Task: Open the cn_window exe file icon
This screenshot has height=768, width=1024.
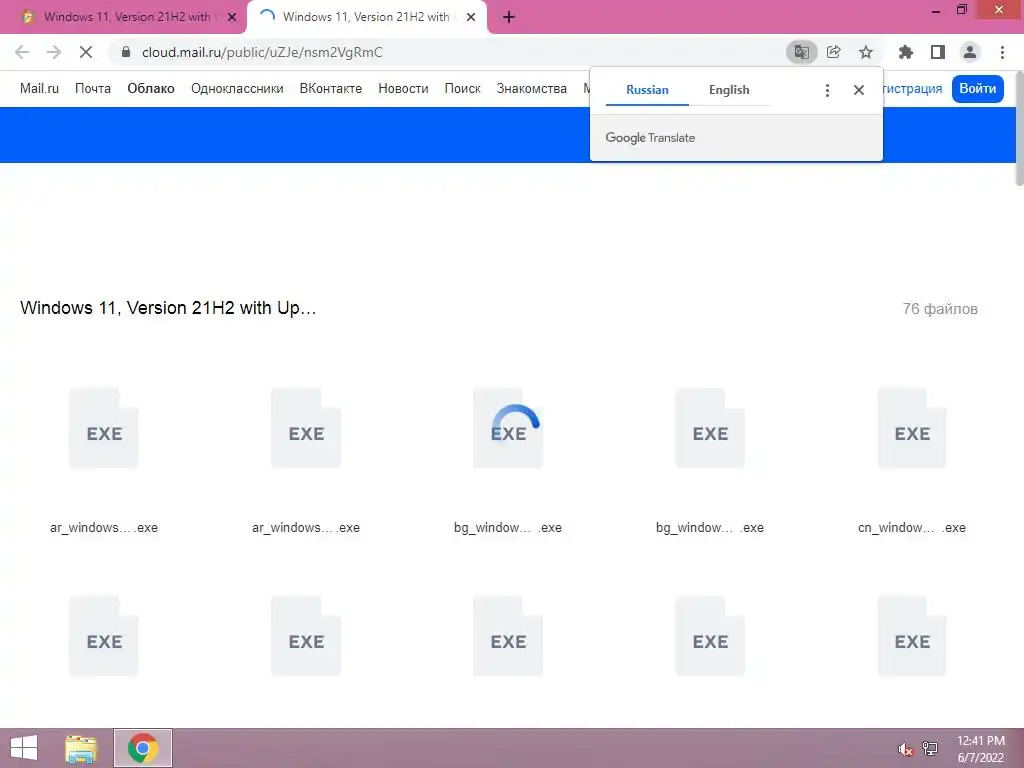Action: 912,428
